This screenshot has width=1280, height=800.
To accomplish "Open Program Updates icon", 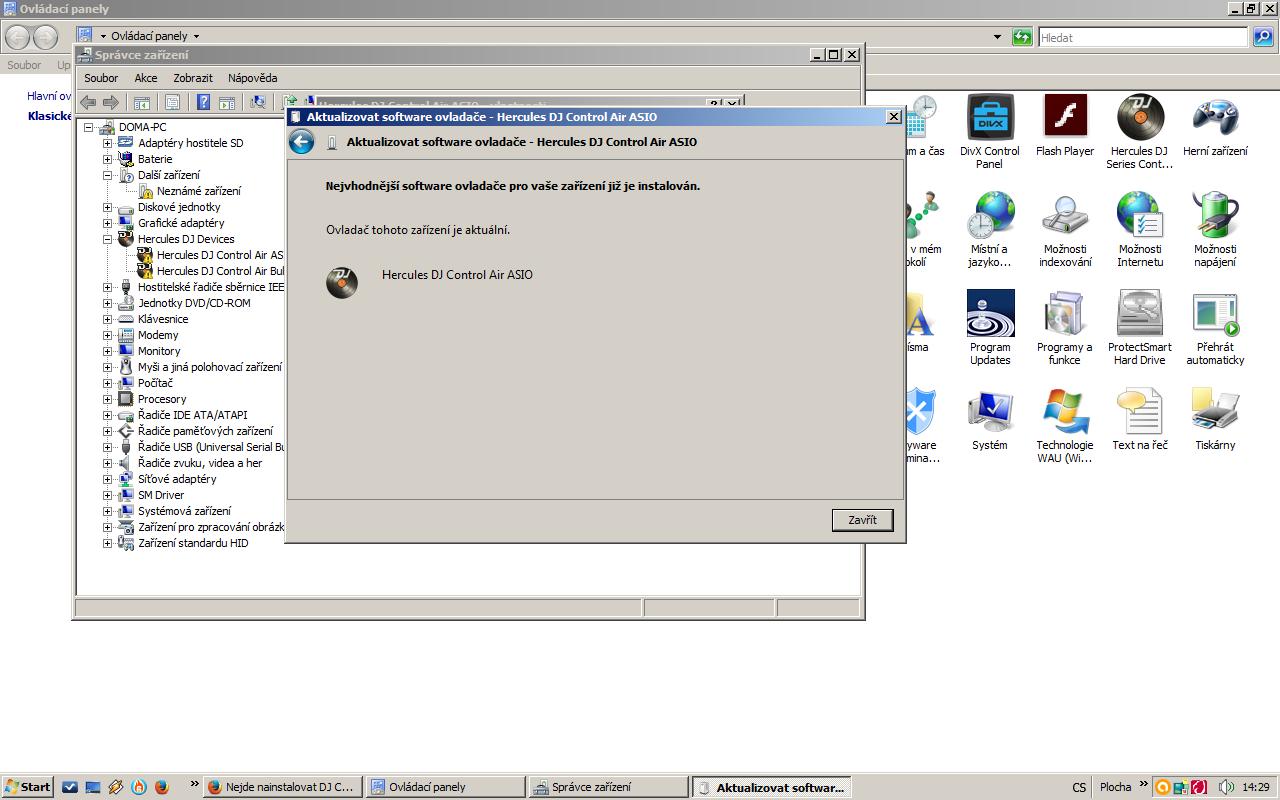I will 990,328.
